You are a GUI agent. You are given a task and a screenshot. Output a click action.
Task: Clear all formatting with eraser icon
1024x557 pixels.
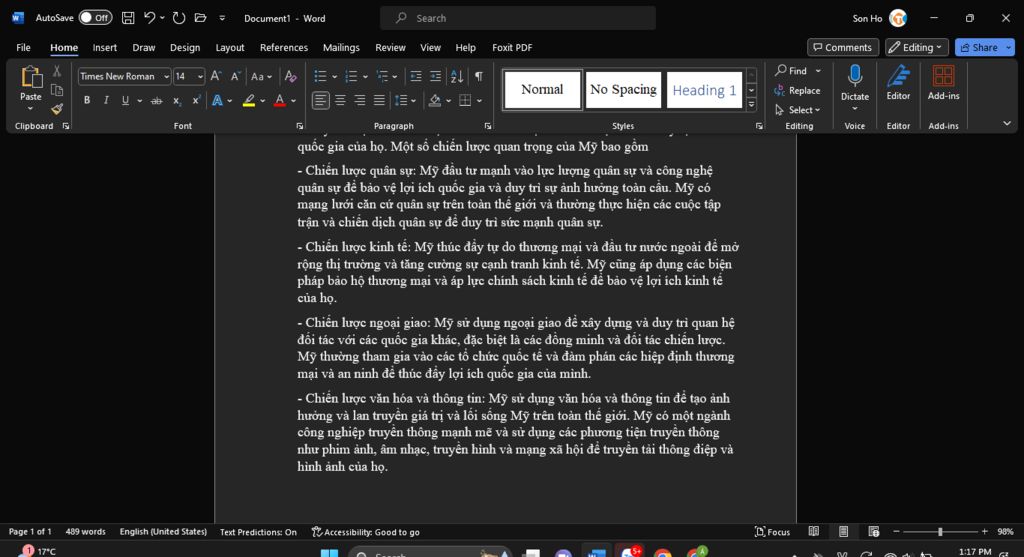[x=291, y=76]
